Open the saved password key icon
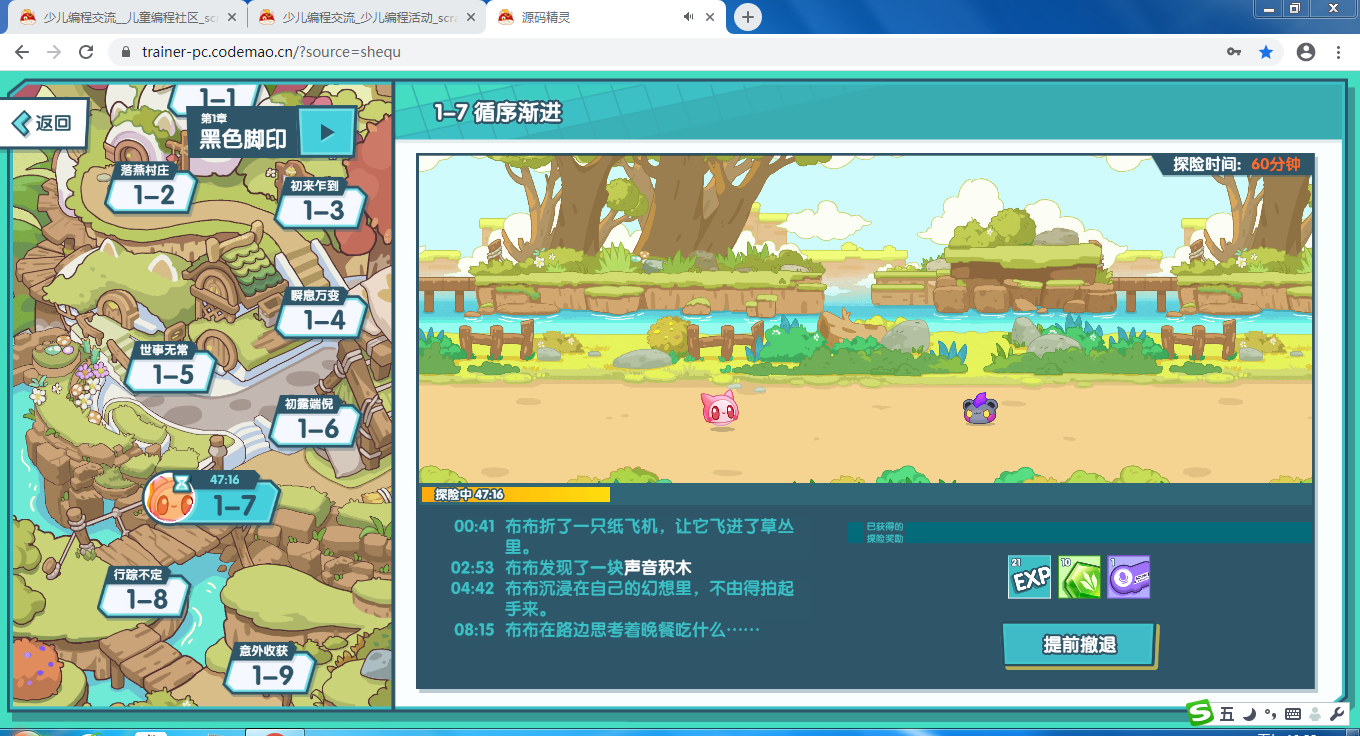The height and width of the screenshot is (736, 1360). click(x=1234, y=52)
